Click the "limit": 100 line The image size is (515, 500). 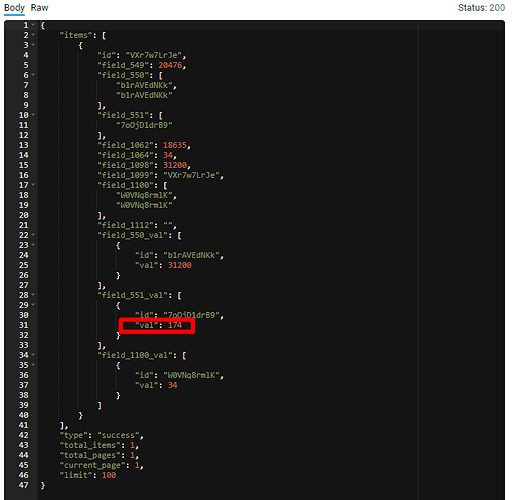click(88, 475)
